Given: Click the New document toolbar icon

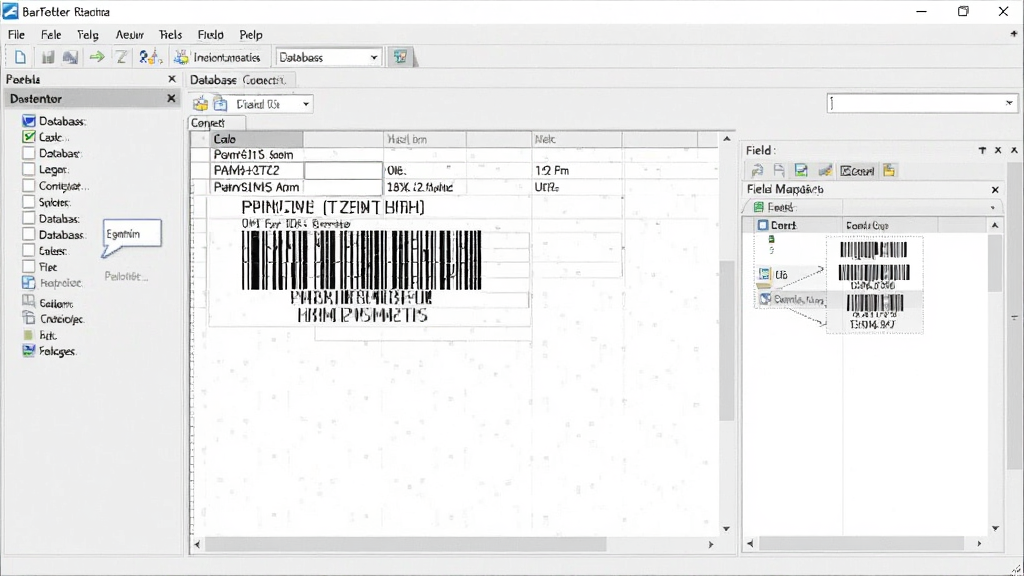Looking at the screenshot, I should click(x=20, y=57).
